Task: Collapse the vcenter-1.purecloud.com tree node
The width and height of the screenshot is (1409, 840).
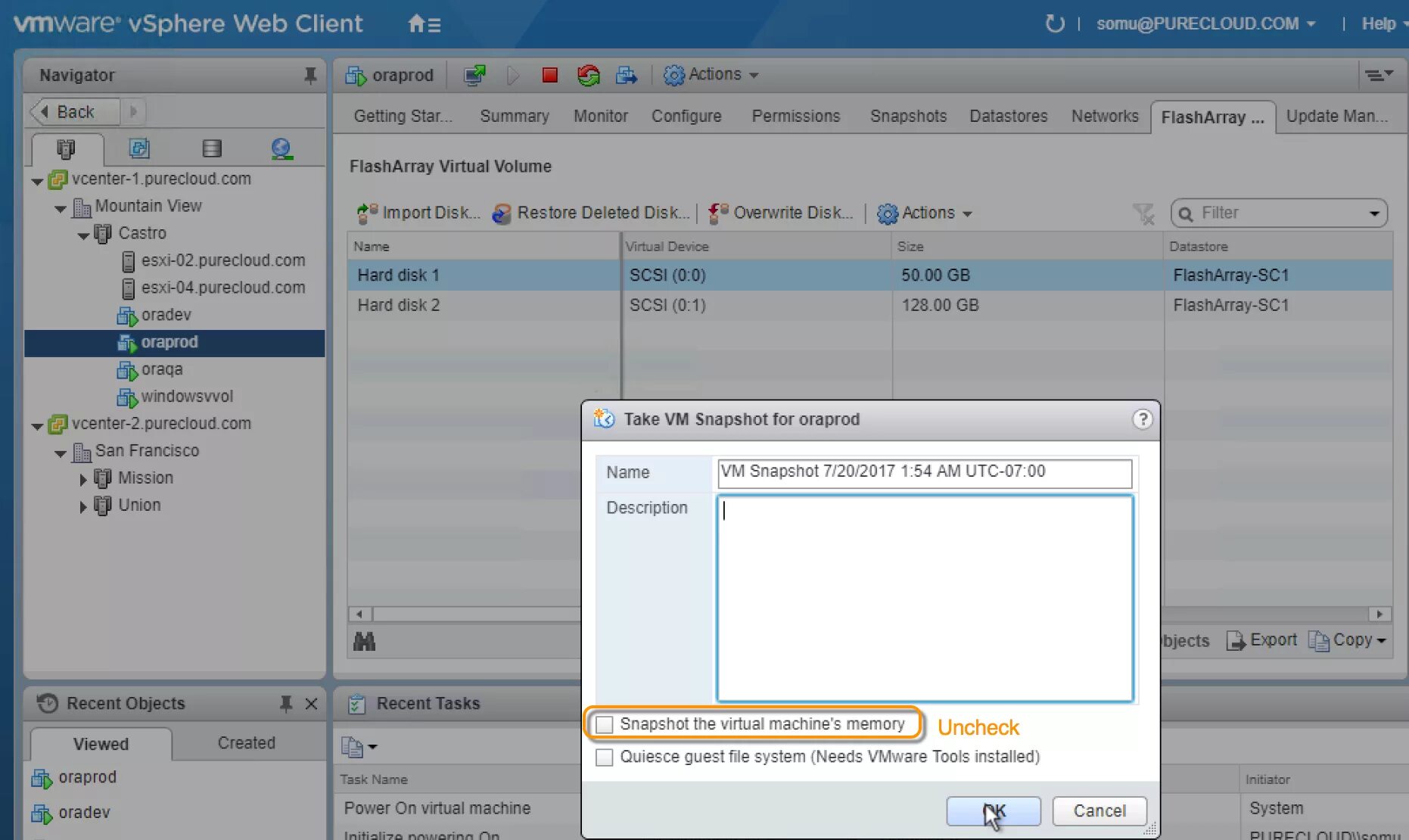Action: [37, 181]
